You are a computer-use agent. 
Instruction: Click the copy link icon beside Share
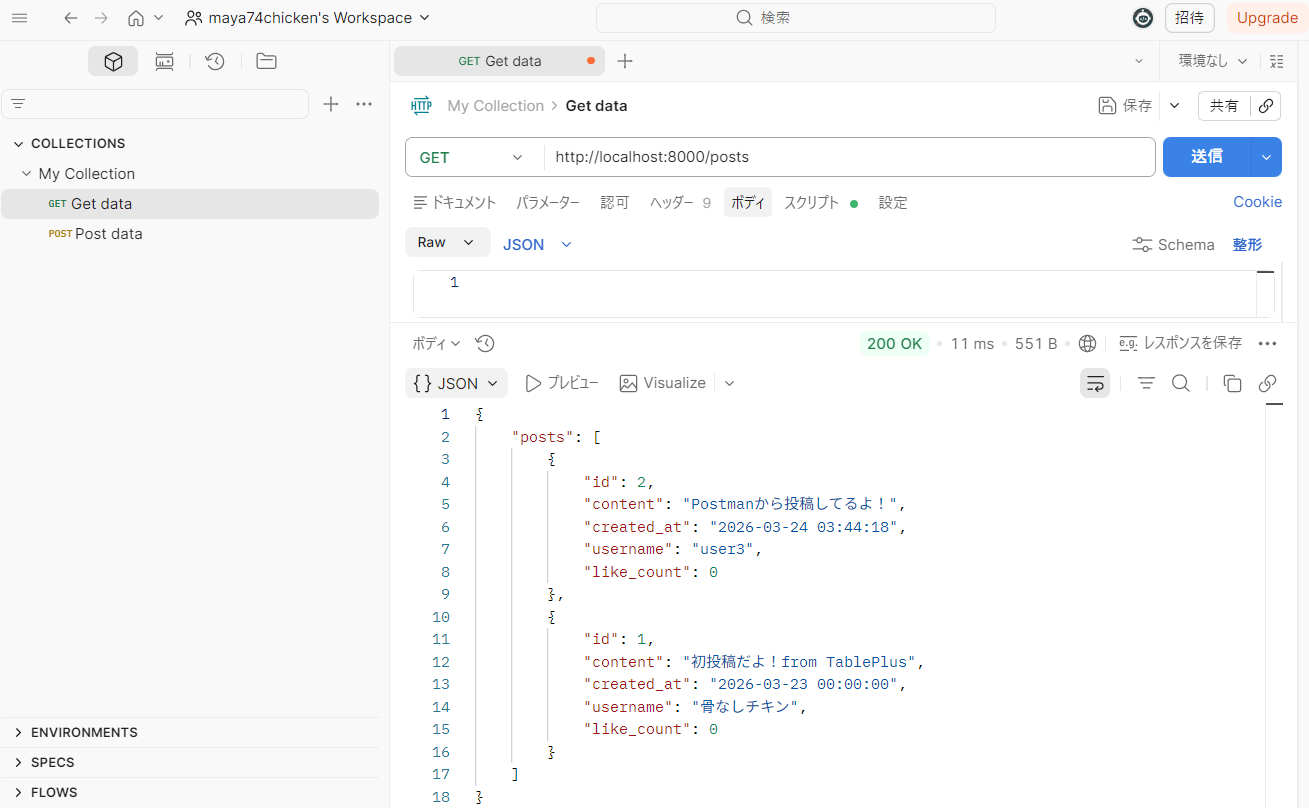tap(1266, 105)
